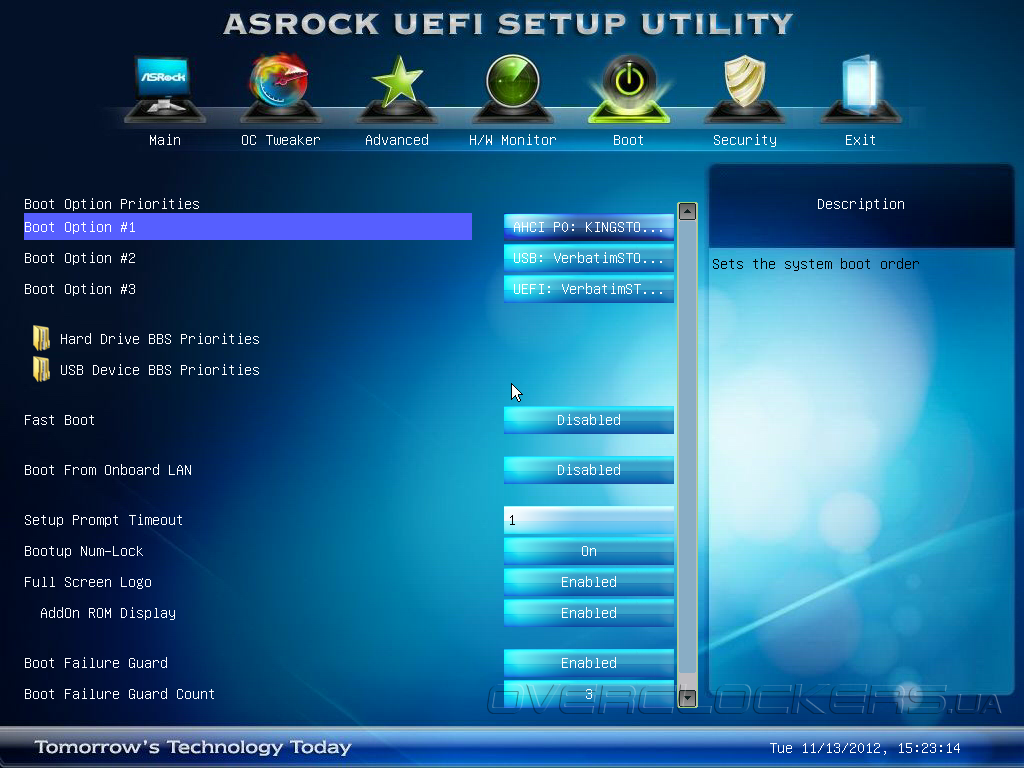Toggle Boot Failure Guard Enabled value

[x=588, y=663]
